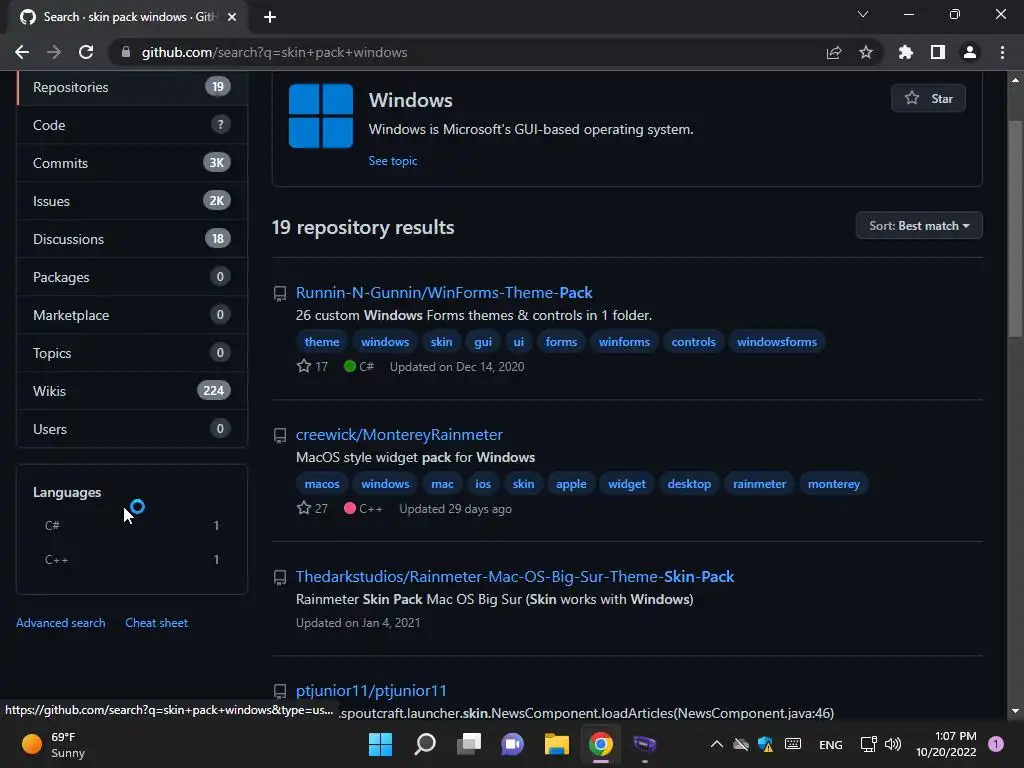Open a new browser tab
Image resolution: width=1024 pixels, height=768 pixels.
click(270, 17)
